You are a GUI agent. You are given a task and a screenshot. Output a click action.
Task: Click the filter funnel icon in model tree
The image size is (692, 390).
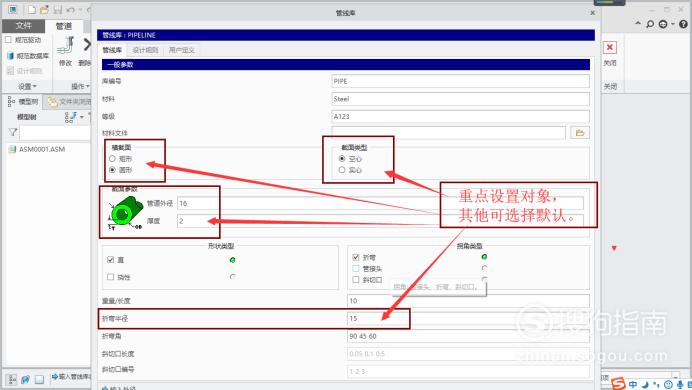click(x=13, y=132)
